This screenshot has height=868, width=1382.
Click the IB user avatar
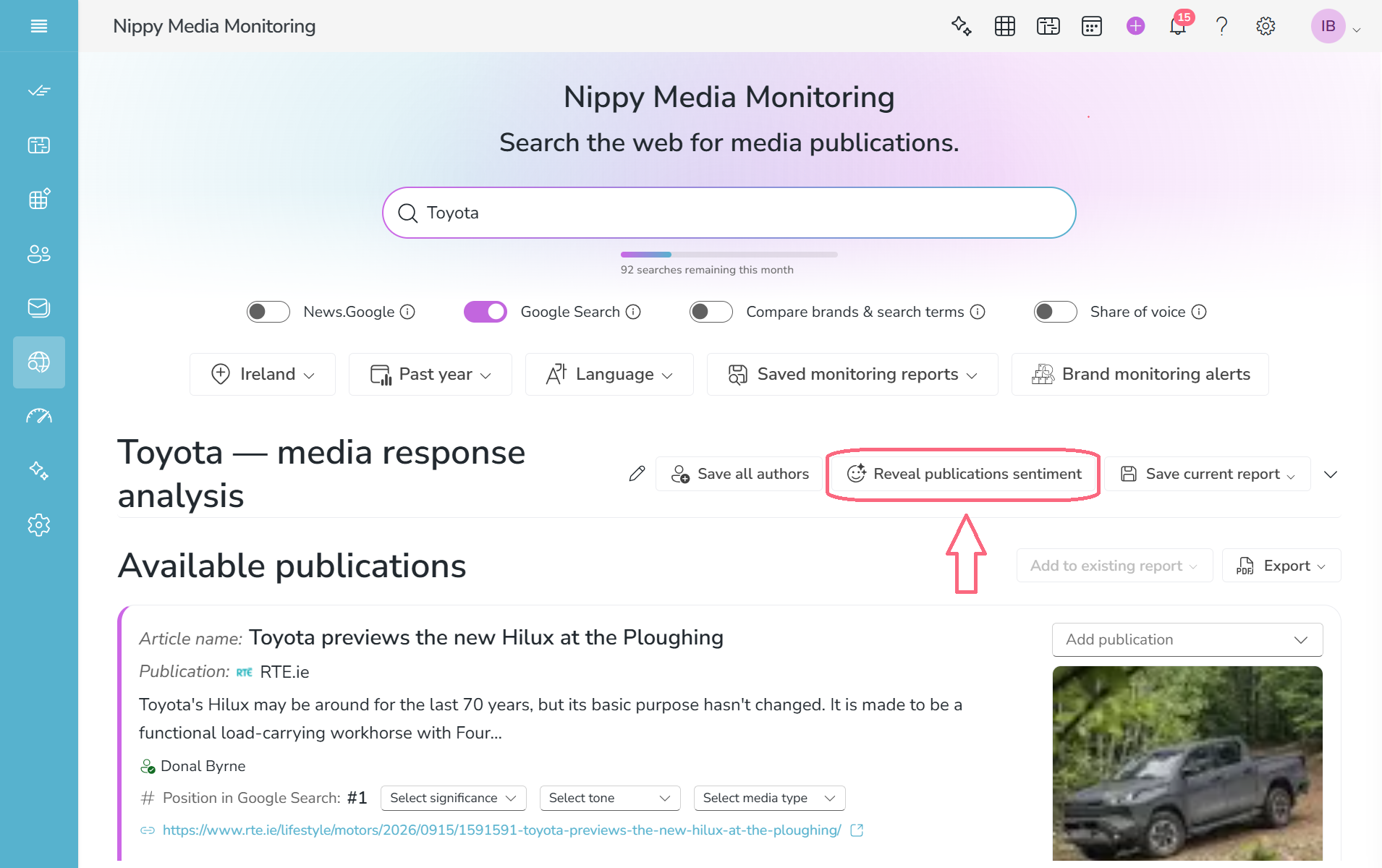coord(1328,26)
